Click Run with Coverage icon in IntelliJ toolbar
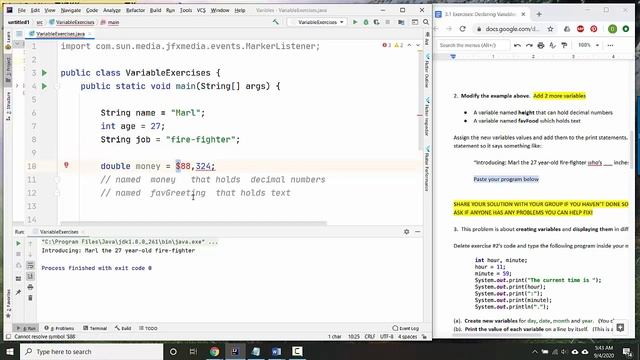Screen dimensions: 640x360 click(x=376, y=22)
